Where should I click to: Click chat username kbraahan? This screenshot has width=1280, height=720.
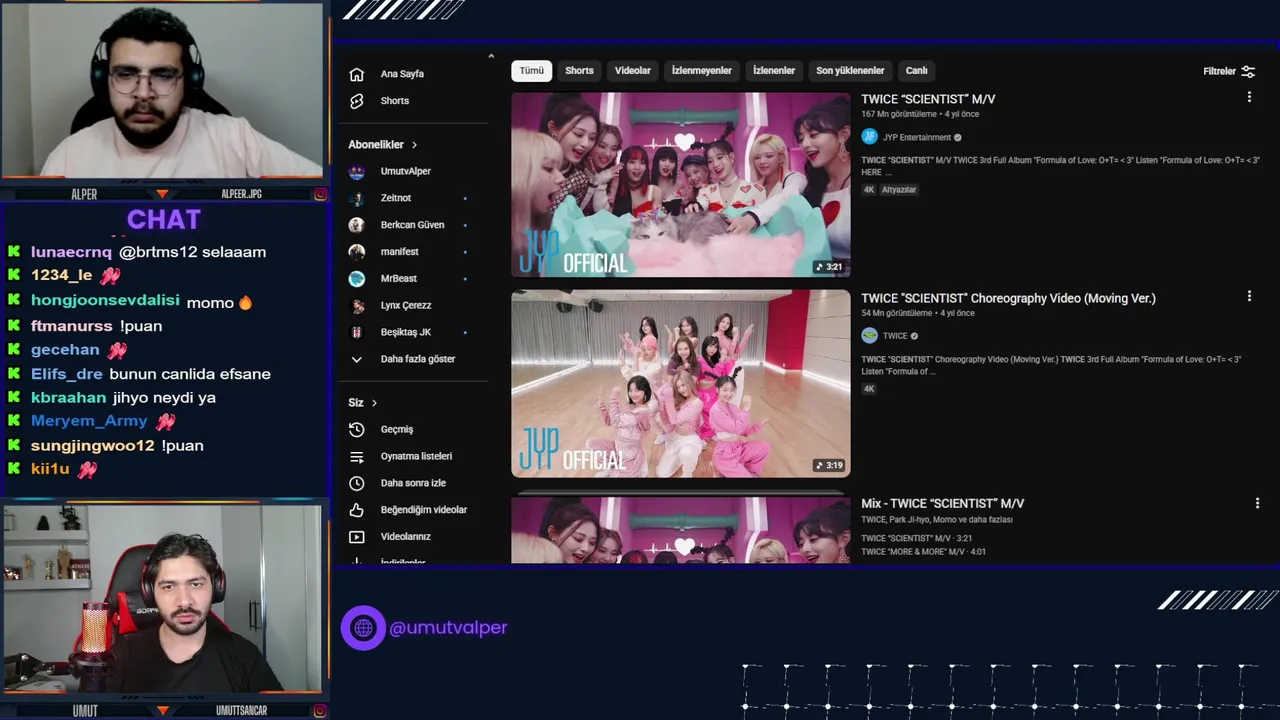click(68, 398)
